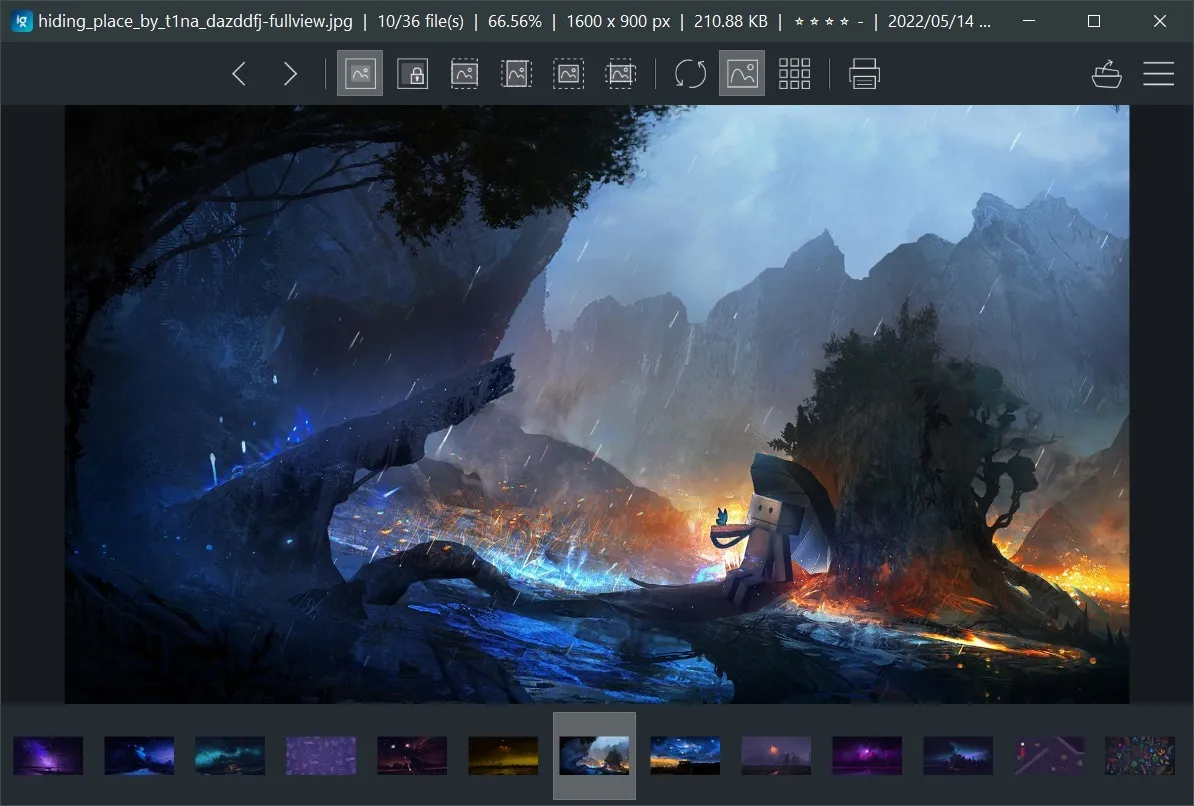Open the purple Milky Way galaxy thumbnail
The width and height of the screenshot is (1194, 806).
[48, 755]
